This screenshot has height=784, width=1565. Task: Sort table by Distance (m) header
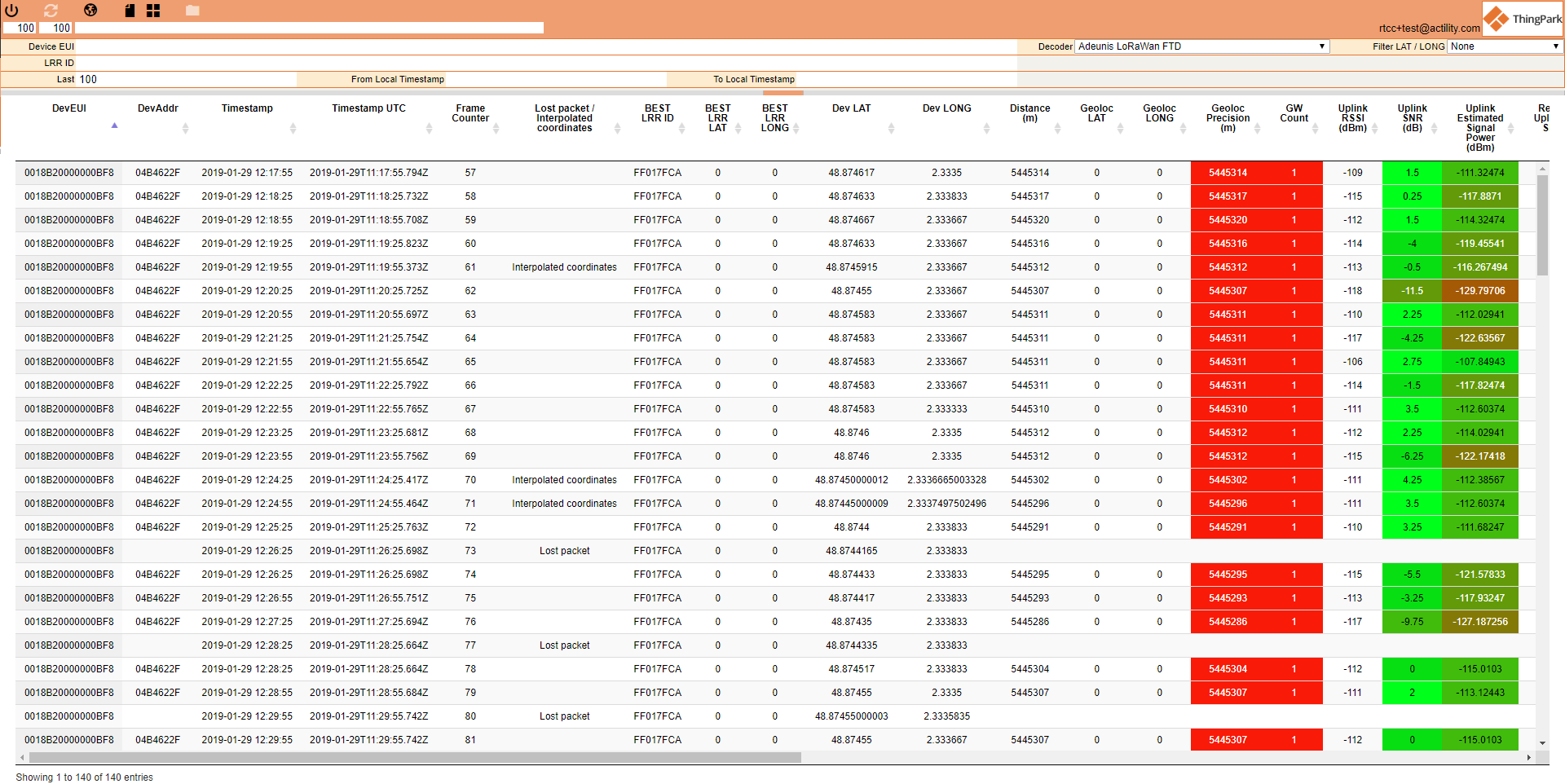1029,113
